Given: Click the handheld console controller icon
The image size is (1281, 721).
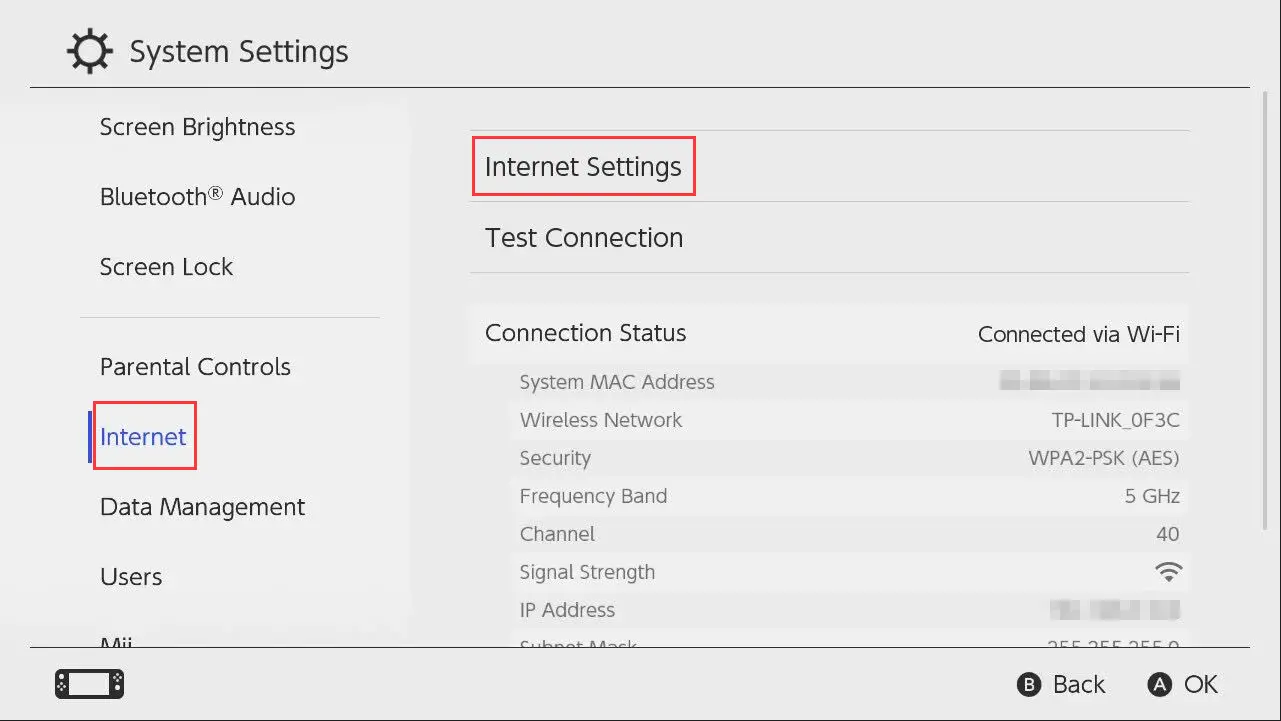Looking at the screenshot, I should point(89,684).
